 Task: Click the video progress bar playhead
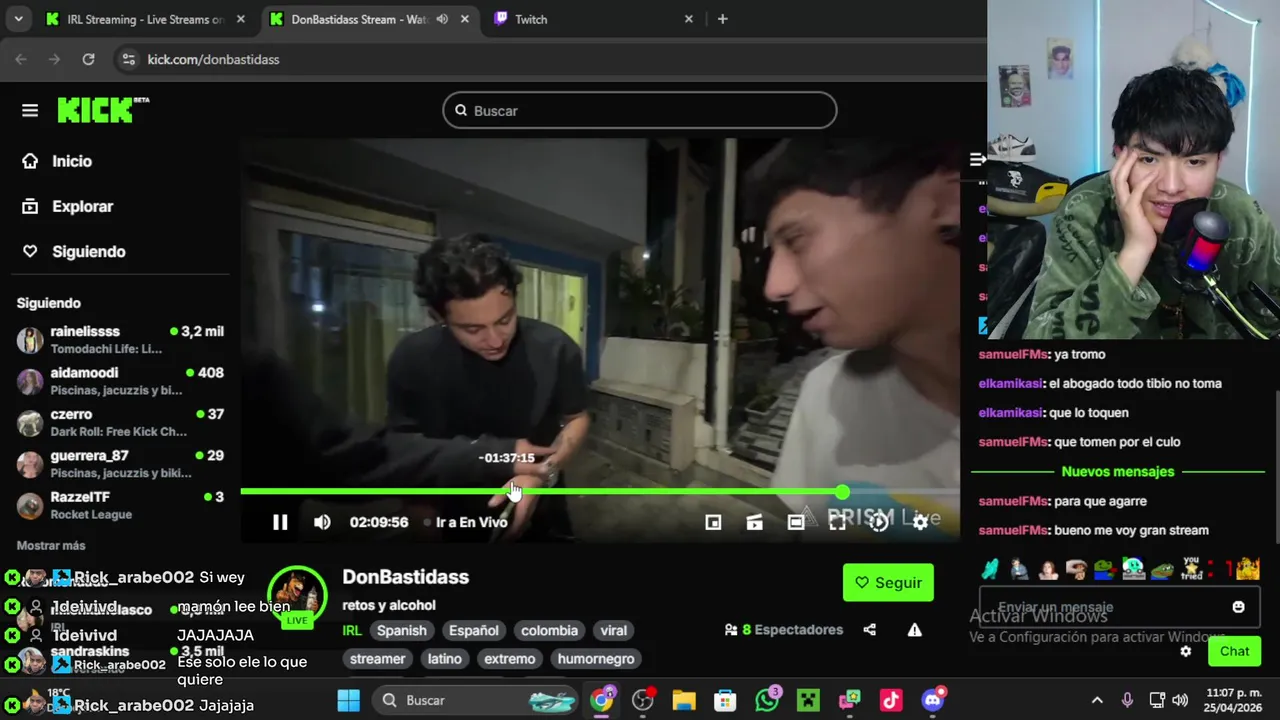843,492
